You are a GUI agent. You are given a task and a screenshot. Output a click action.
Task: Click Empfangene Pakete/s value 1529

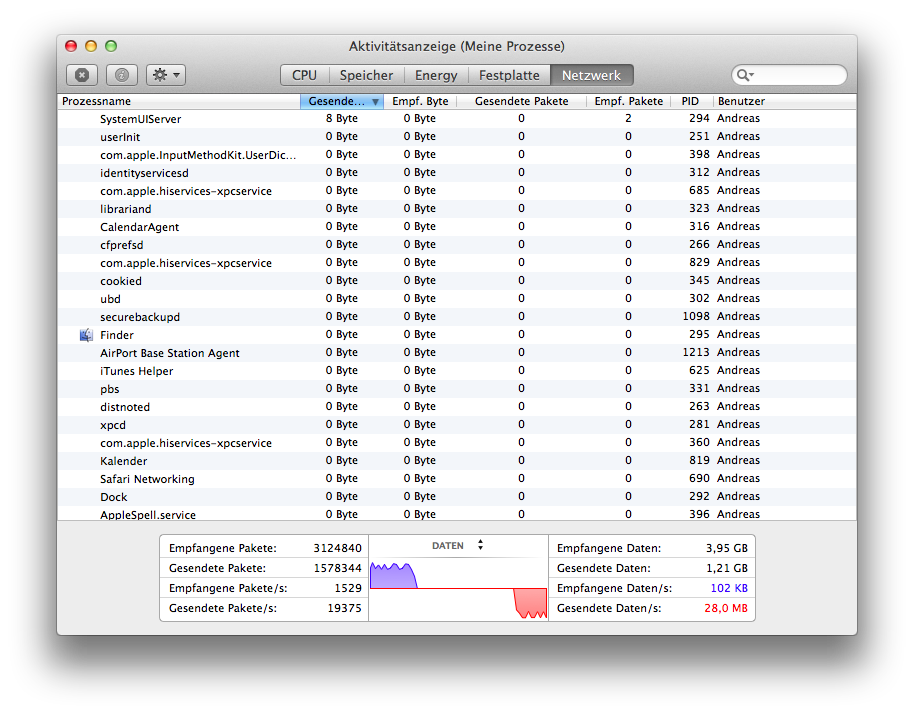tap(348, 588)
